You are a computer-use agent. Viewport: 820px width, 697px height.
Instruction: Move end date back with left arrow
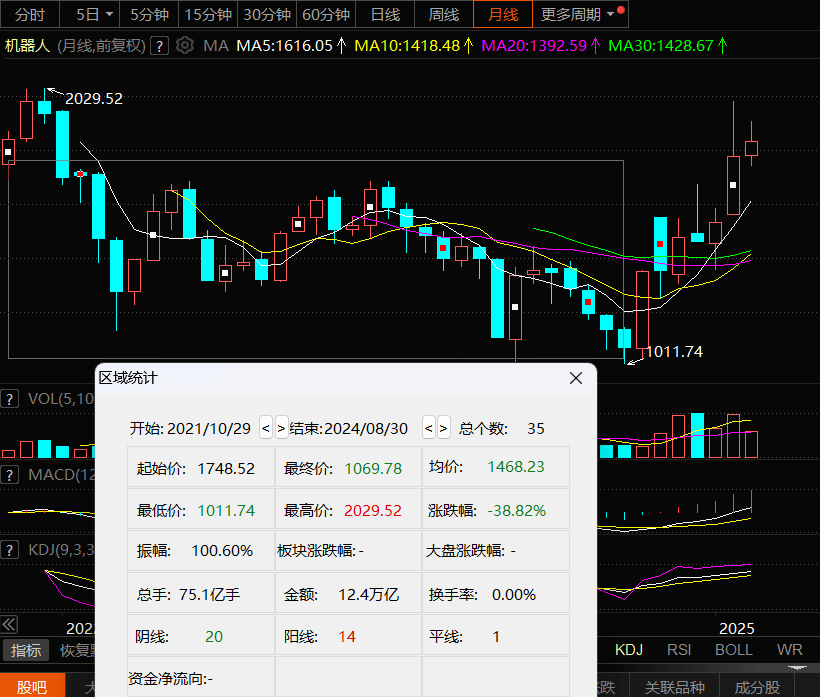[x=429, y=428]
